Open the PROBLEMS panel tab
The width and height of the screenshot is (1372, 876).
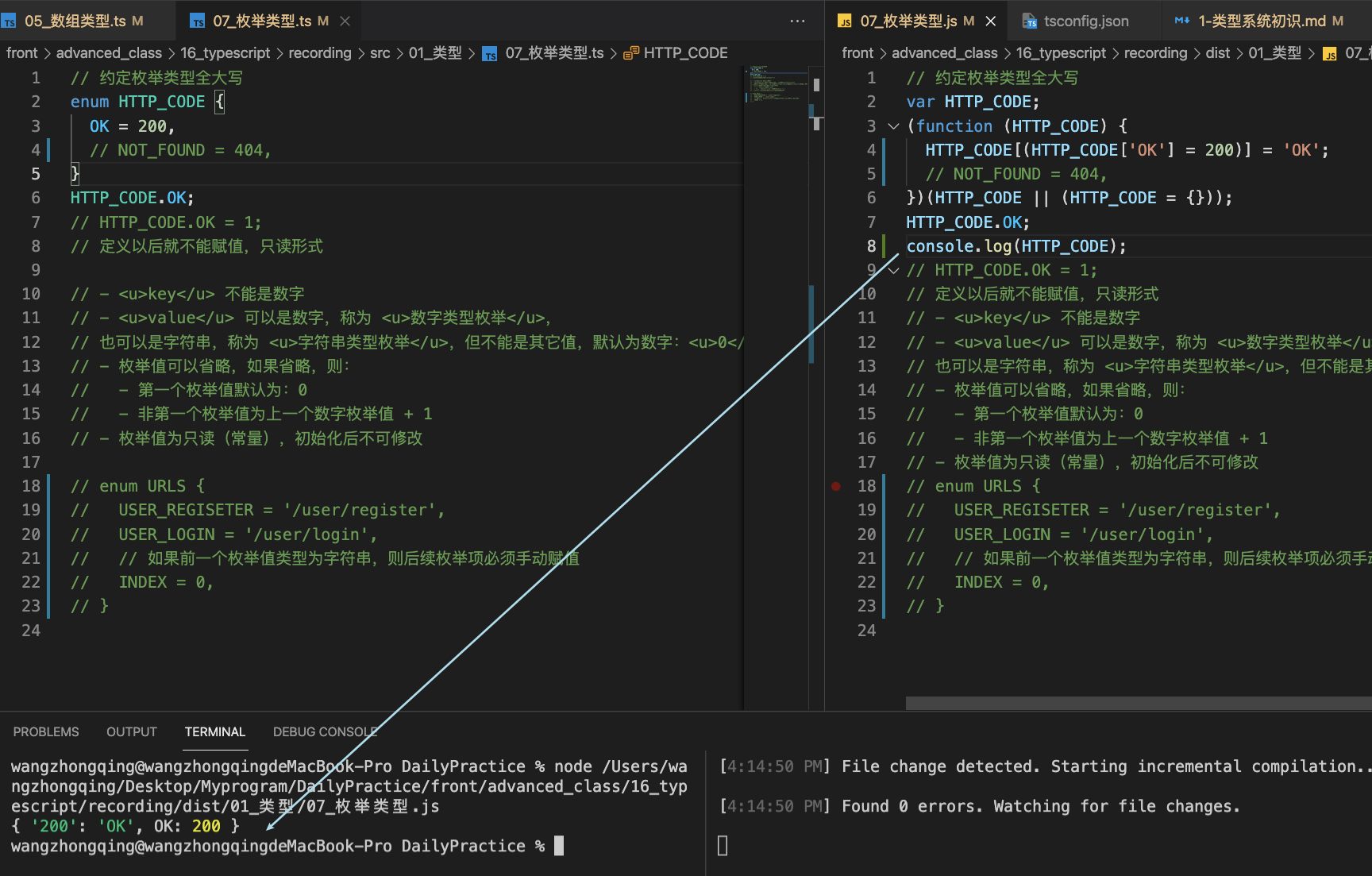pyautogui.click(x=46, y=731)
